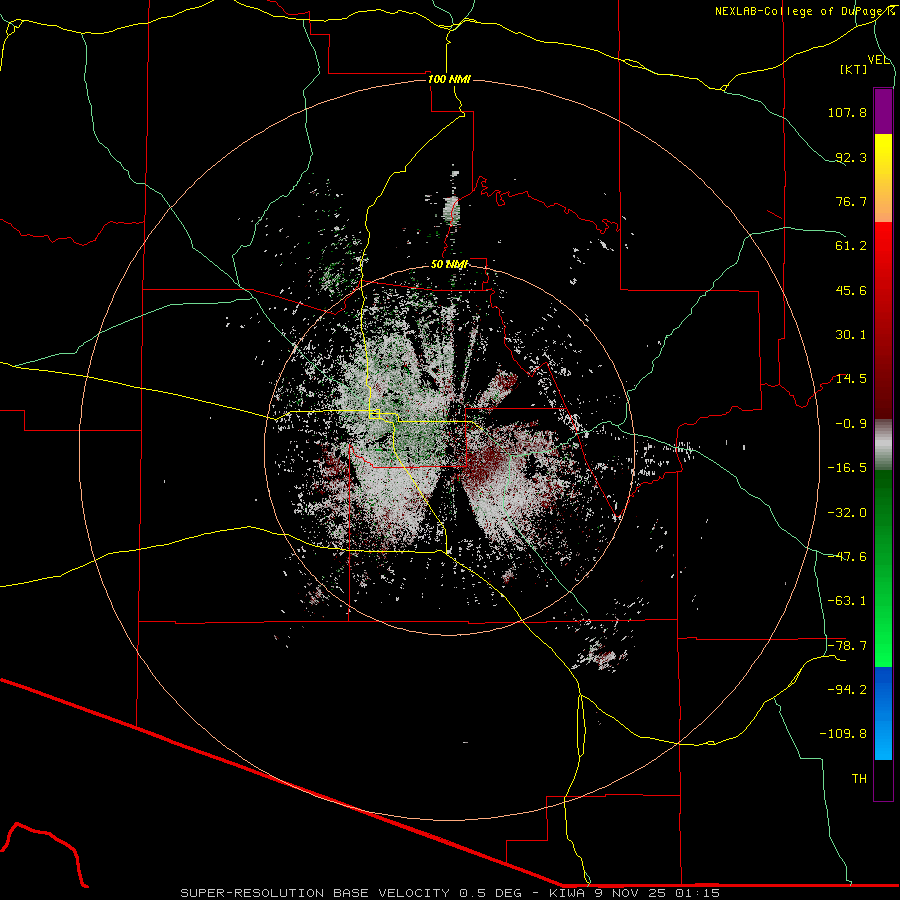Image resolution: width=900 pixels, height=900 pixels.
Task: Click the -0.9 velocity scale value
Action: [x=851, y=424]
